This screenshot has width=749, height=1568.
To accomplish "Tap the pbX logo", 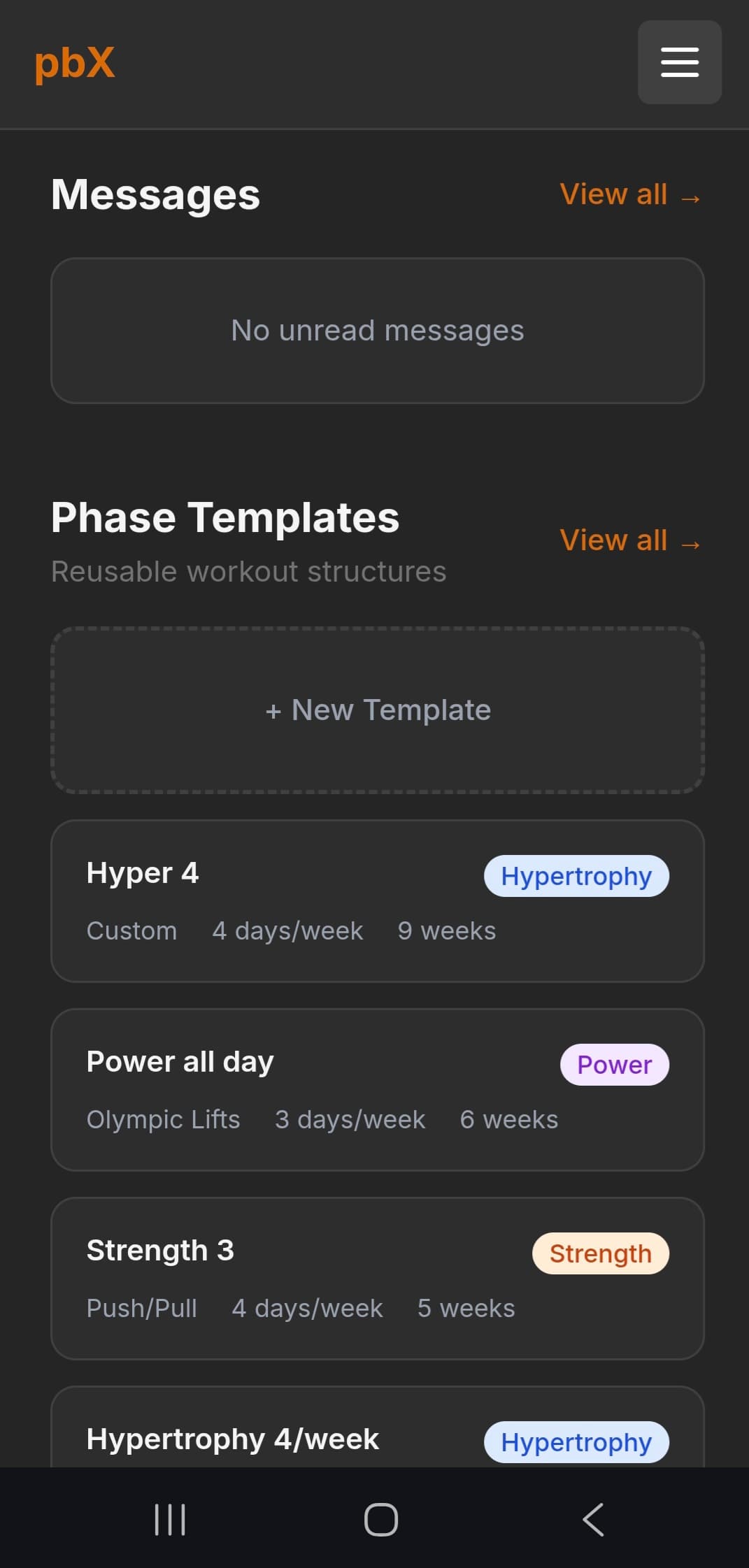I will 74,63.
